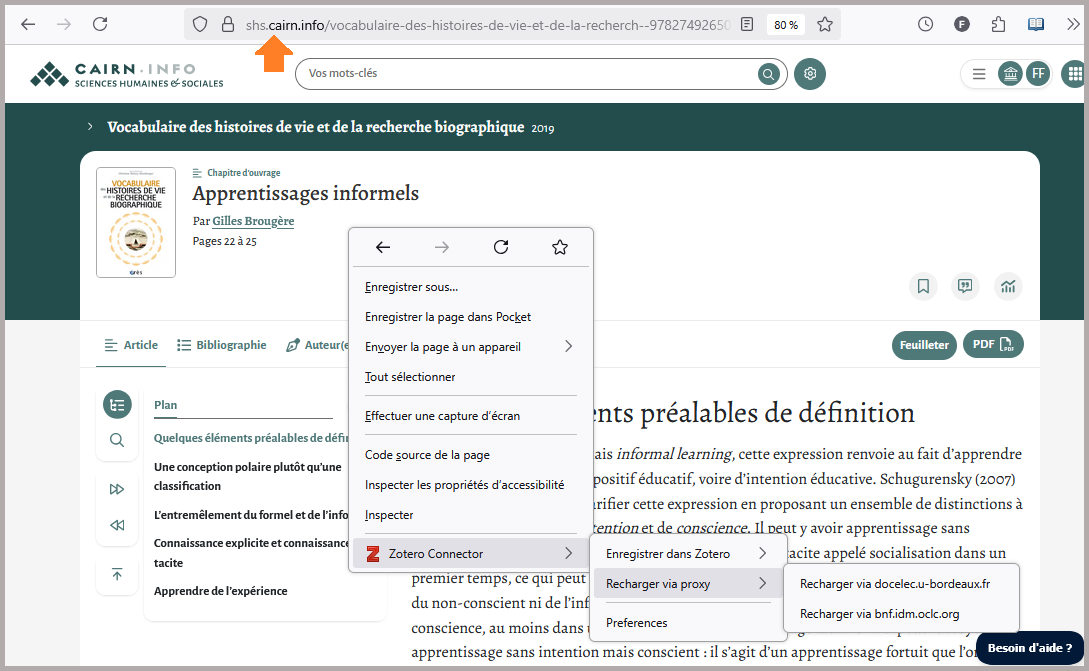This screenshot has height=671, width=1089.
Task: Click context menu bookmark star
Action: click(x=560, y=247)
